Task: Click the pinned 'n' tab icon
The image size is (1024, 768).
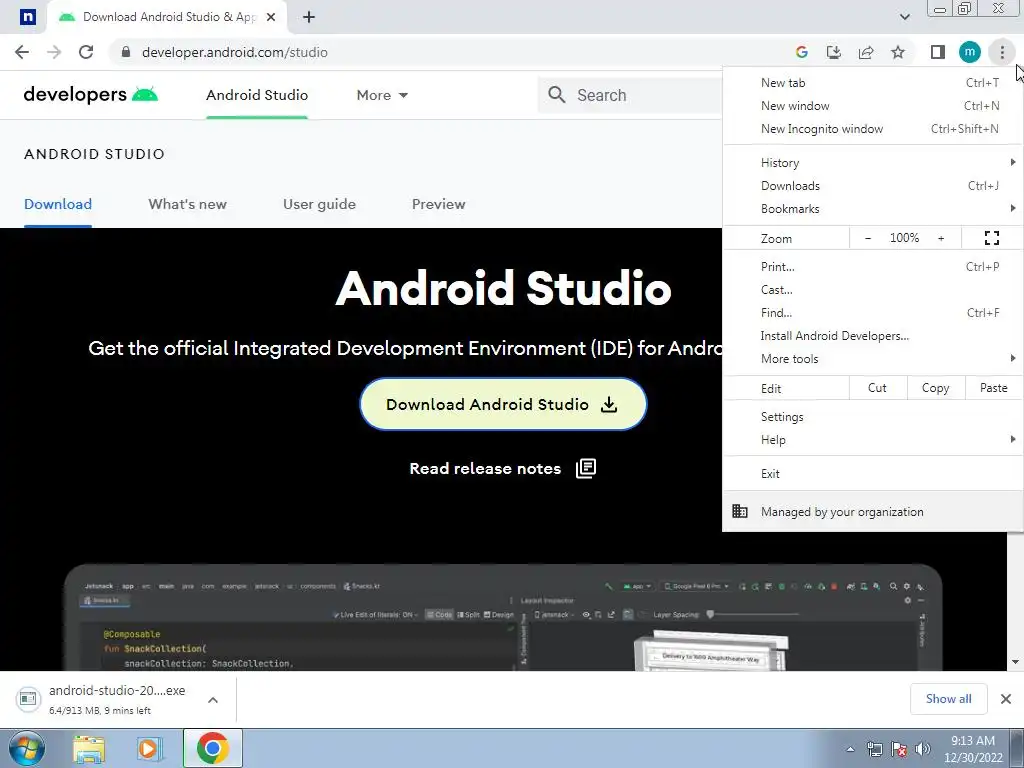Action: pyautogui.click(x=27, y=17)
